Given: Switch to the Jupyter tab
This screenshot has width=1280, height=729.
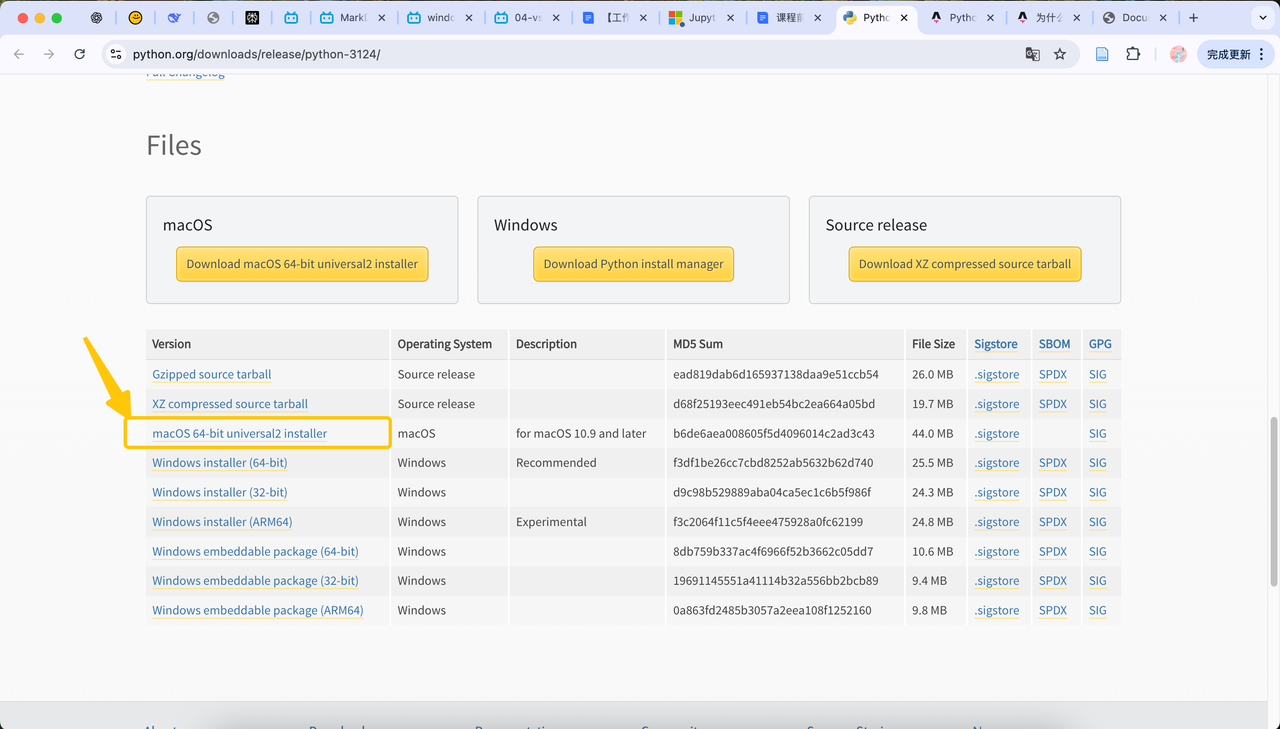Looking at the screenshot, I should click(693, 18).
